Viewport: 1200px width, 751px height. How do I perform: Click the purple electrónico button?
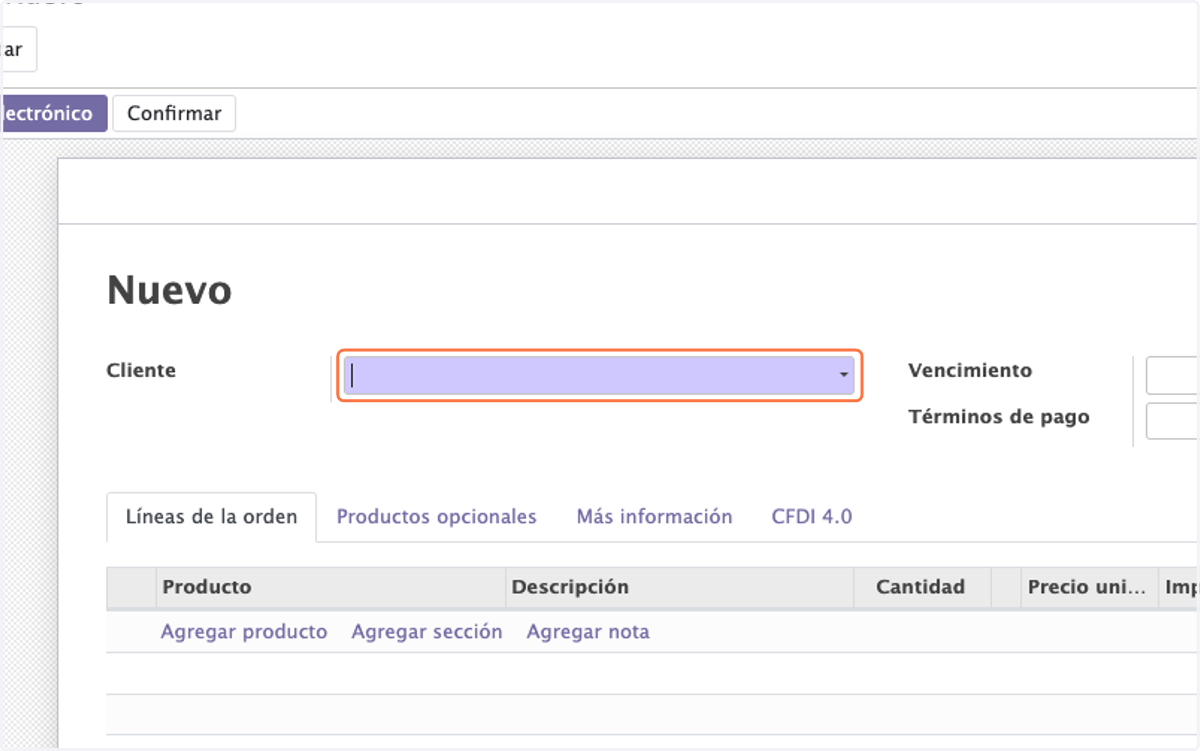tap(52, 113)
